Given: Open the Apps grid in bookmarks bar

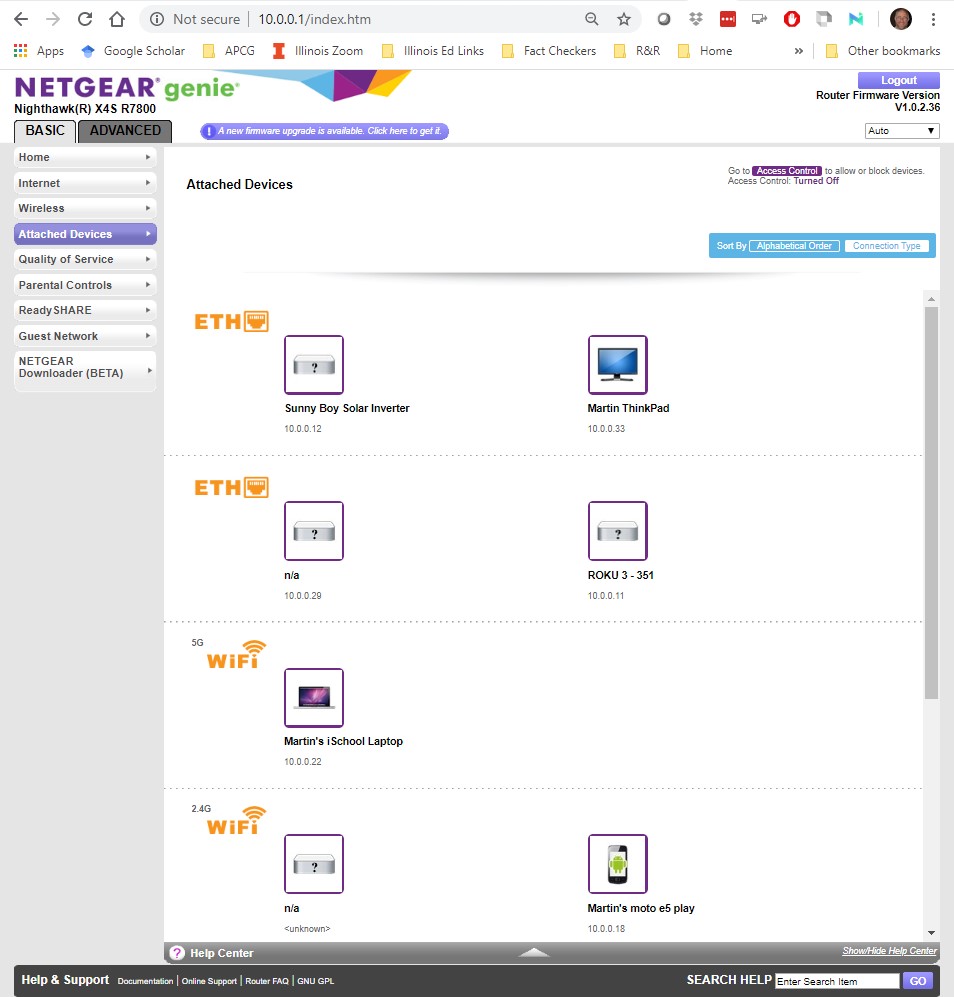Looking at the screenshot, I should pos(39,51).
